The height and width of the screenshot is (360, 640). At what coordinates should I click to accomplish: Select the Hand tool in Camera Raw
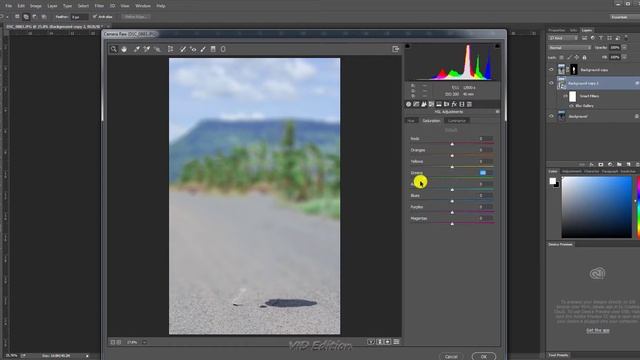click(x=124, y=49)
